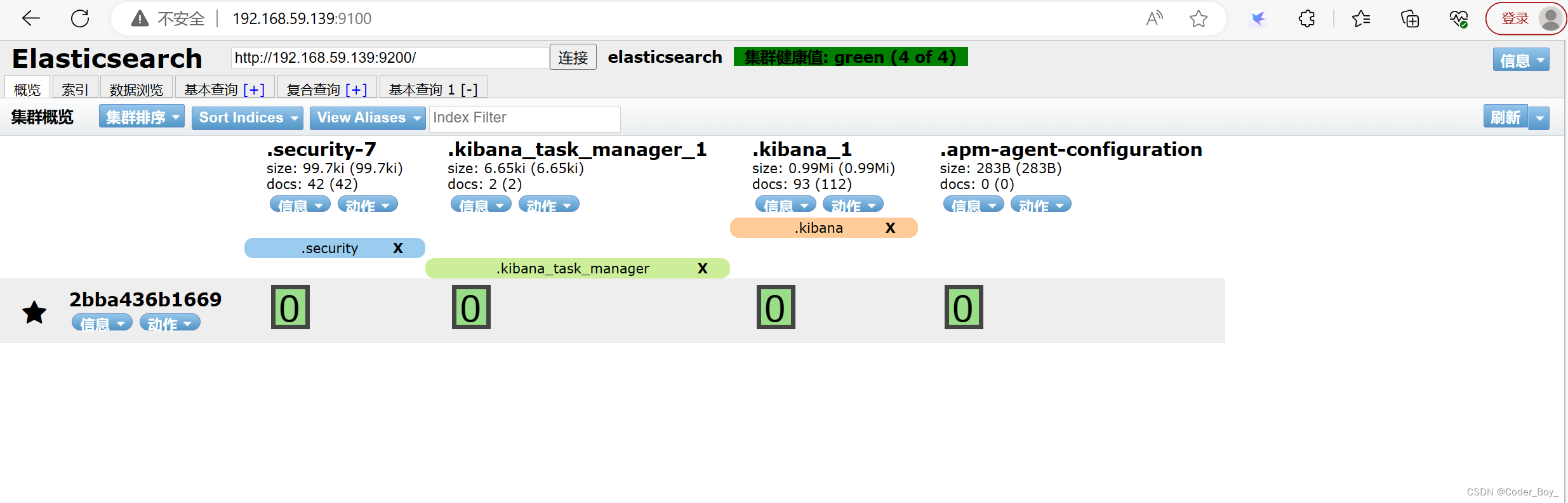Click the browser address bar URL
Screen dimensions: 1568x503
[302, 19]
